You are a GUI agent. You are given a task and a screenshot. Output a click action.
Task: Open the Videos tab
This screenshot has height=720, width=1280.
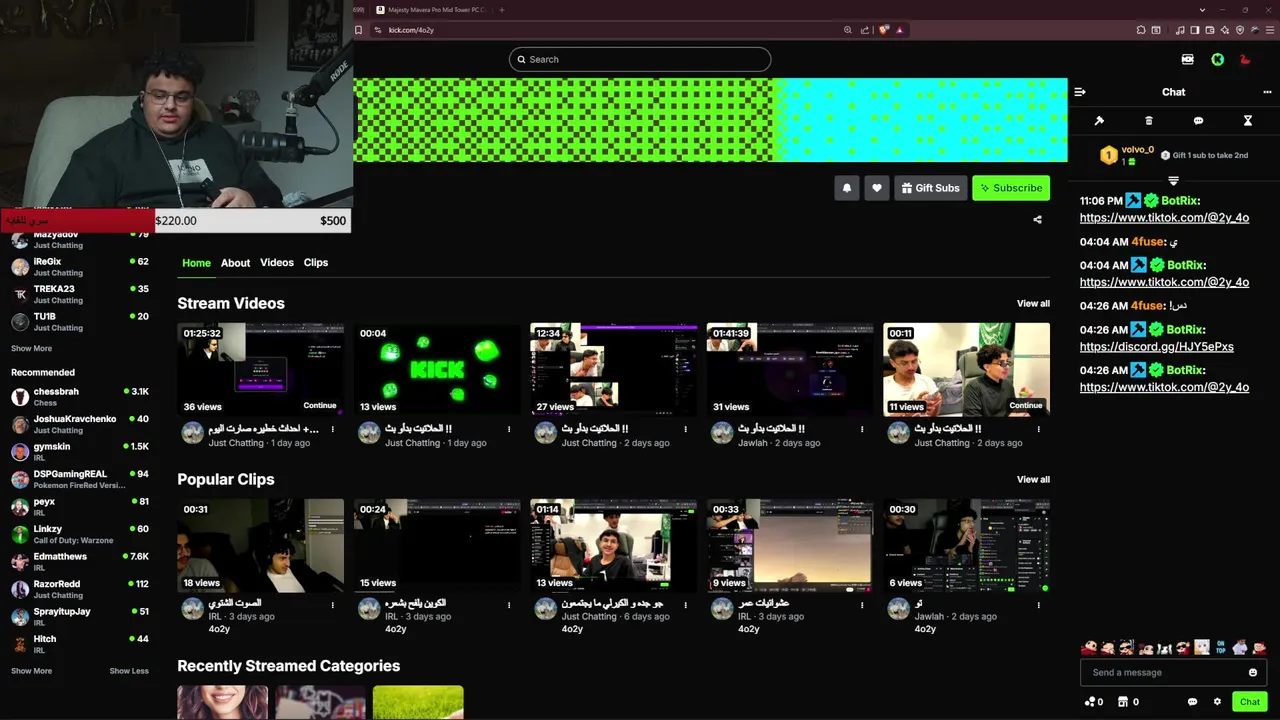[x=277, y=263]
